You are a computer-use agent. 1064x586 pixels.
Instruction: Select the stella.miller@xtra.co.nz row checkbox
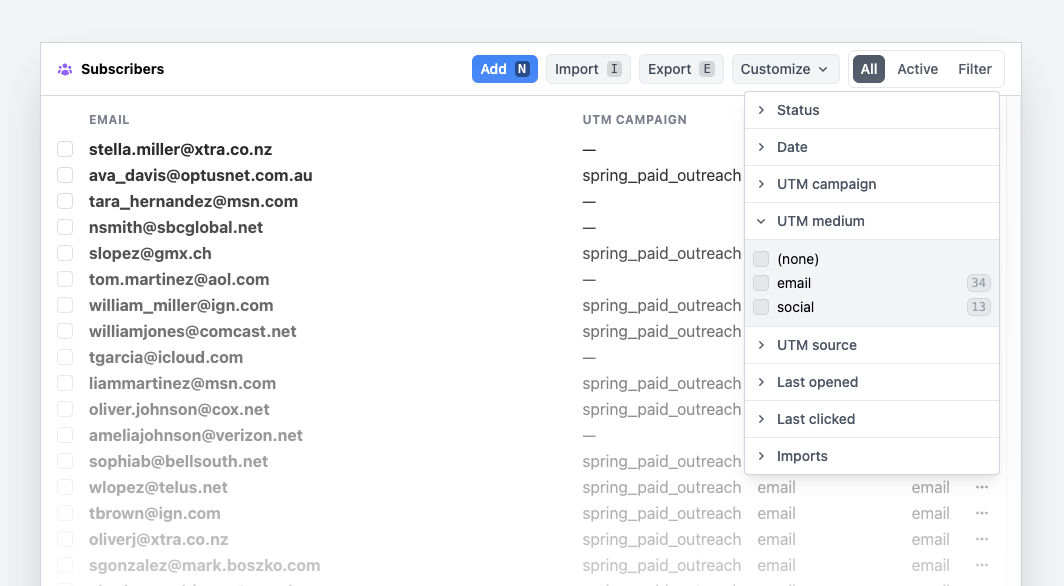tap(65, 149)
